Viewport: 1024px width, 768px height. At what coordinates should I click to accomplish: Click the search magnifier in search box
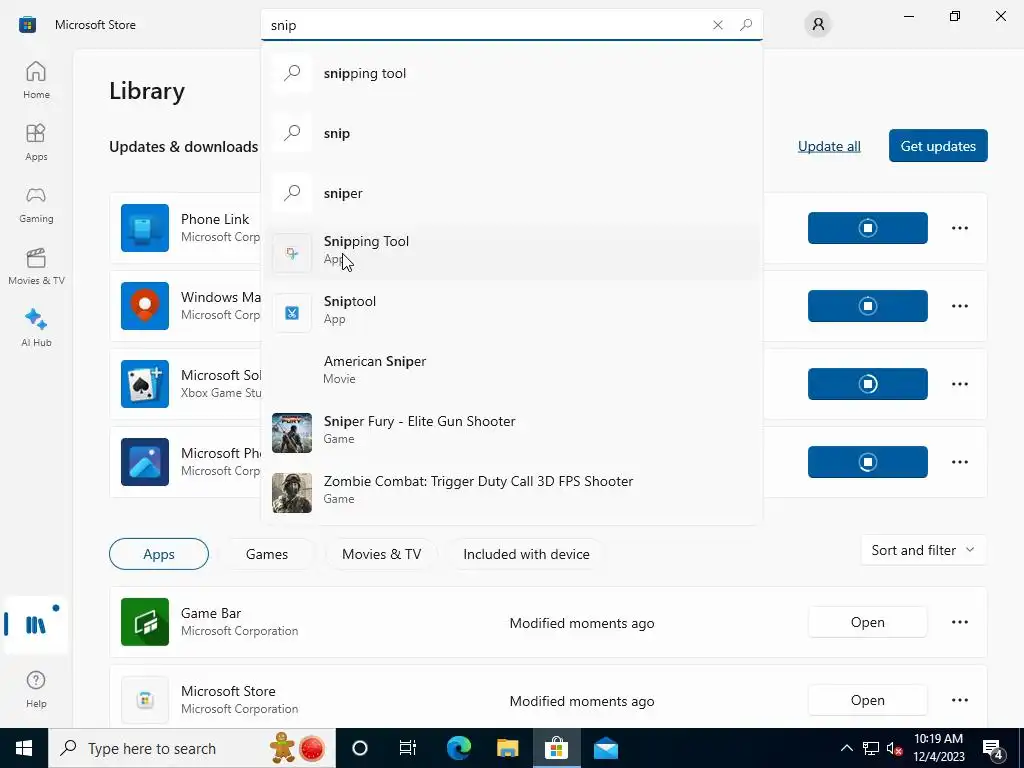pyautogui.click(x=746, y=25)
